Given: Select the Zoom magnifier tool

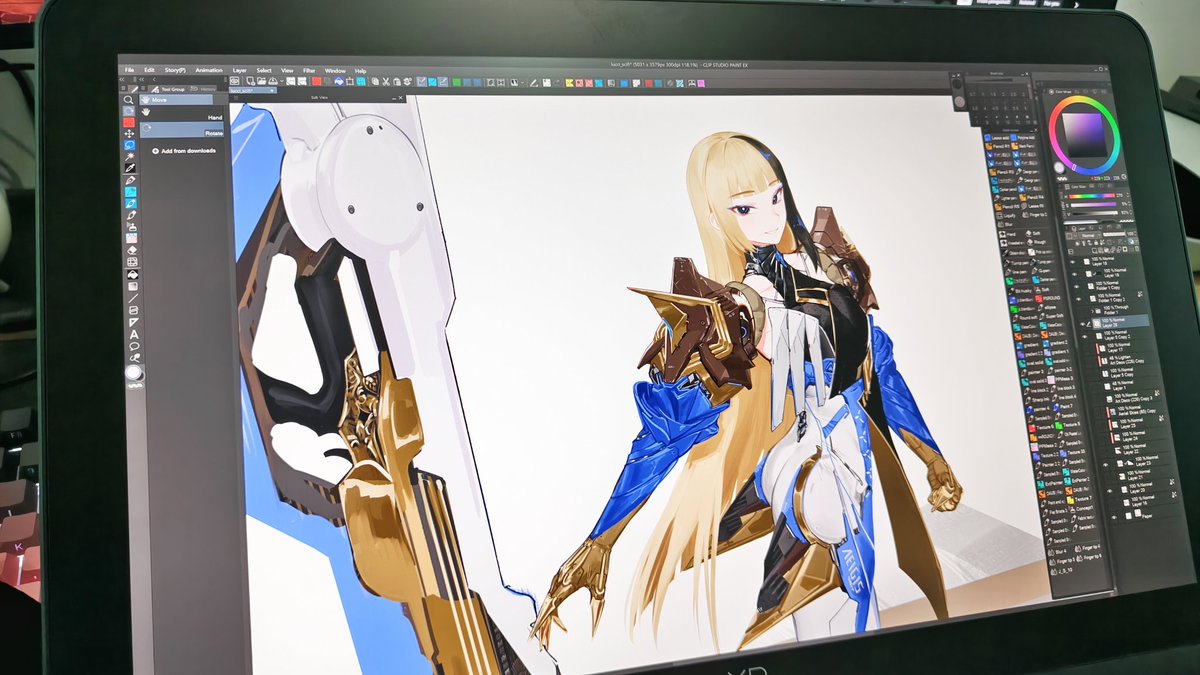Looking at the screenshot, I should pyautogui.click(x=129, y=100).
